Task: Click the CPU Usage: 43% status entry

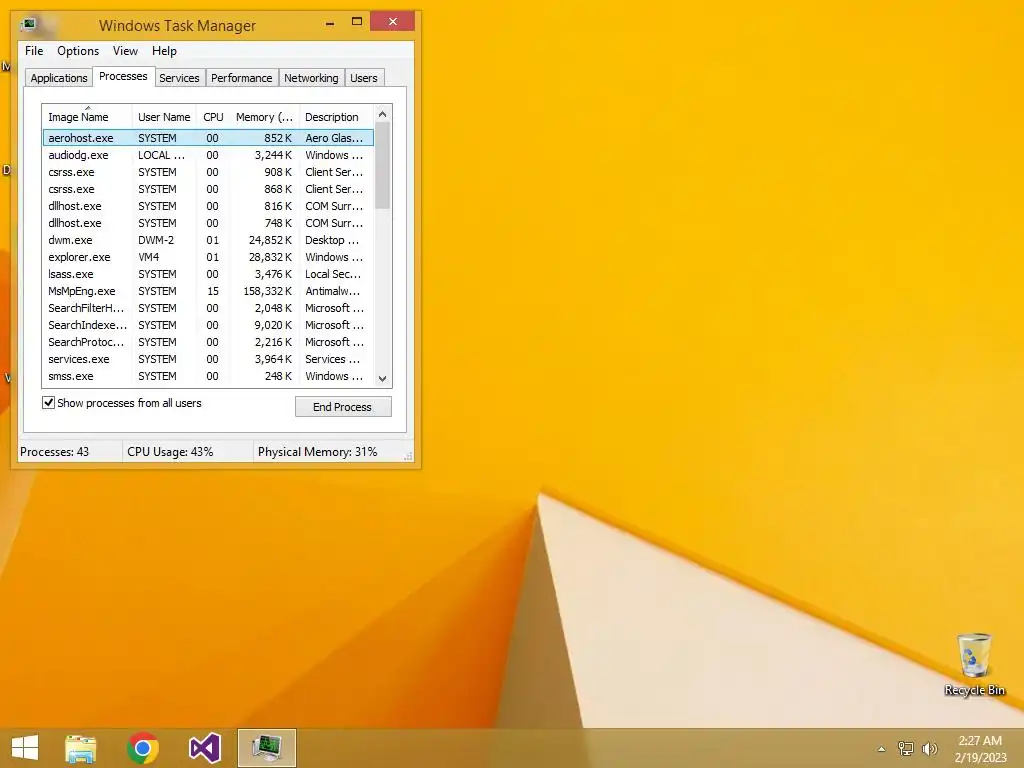Action: tap(170, 451)
